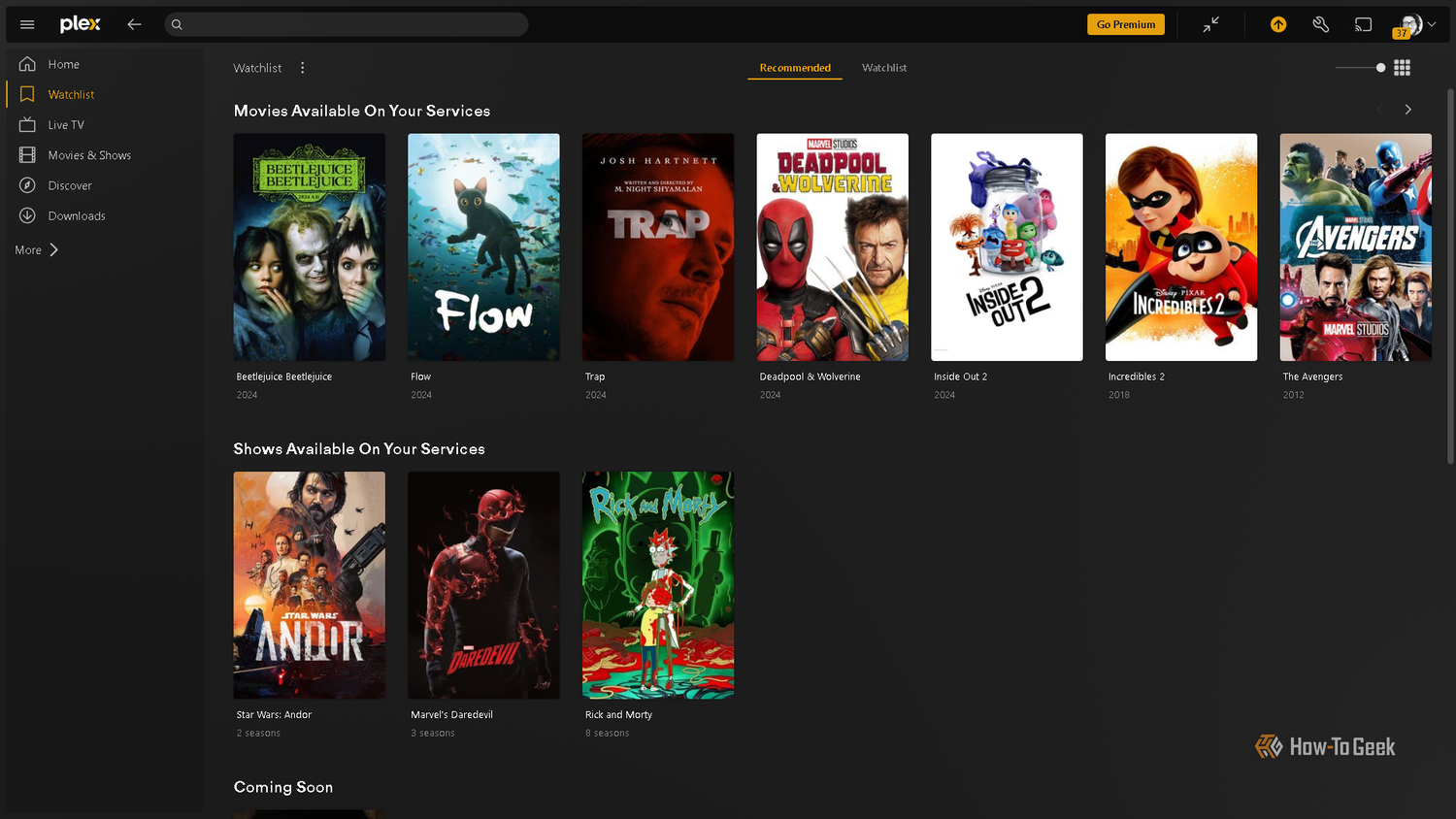Viewport: 1456px width, 819px height.
Task: Select the Watchlist sidebar bookmark icon
Action: [x=27, y=94]
